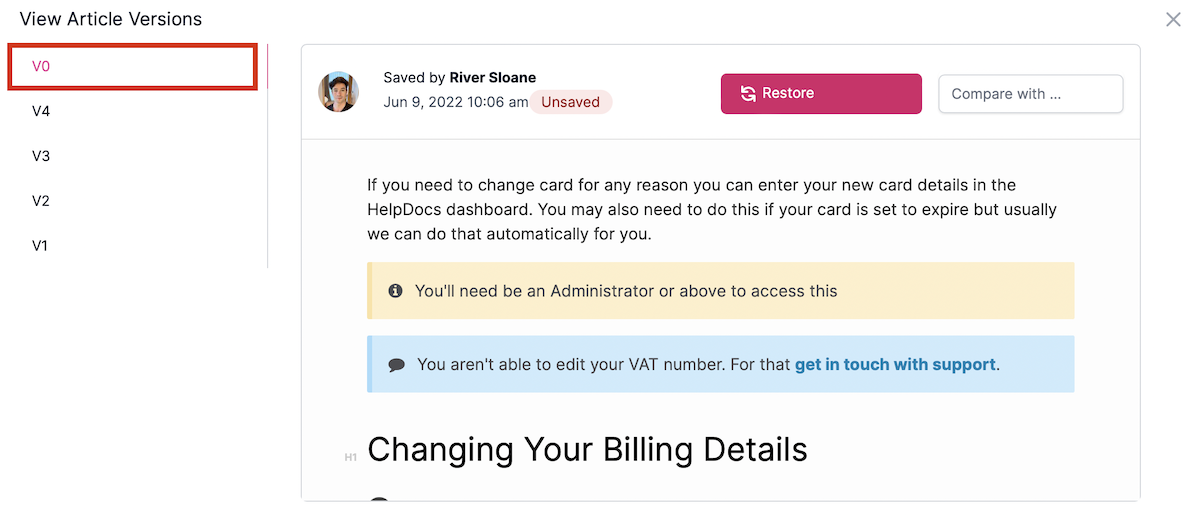Open the Compare with dropdown
The image size is (1200, 518).
(x=1030, y=94)
